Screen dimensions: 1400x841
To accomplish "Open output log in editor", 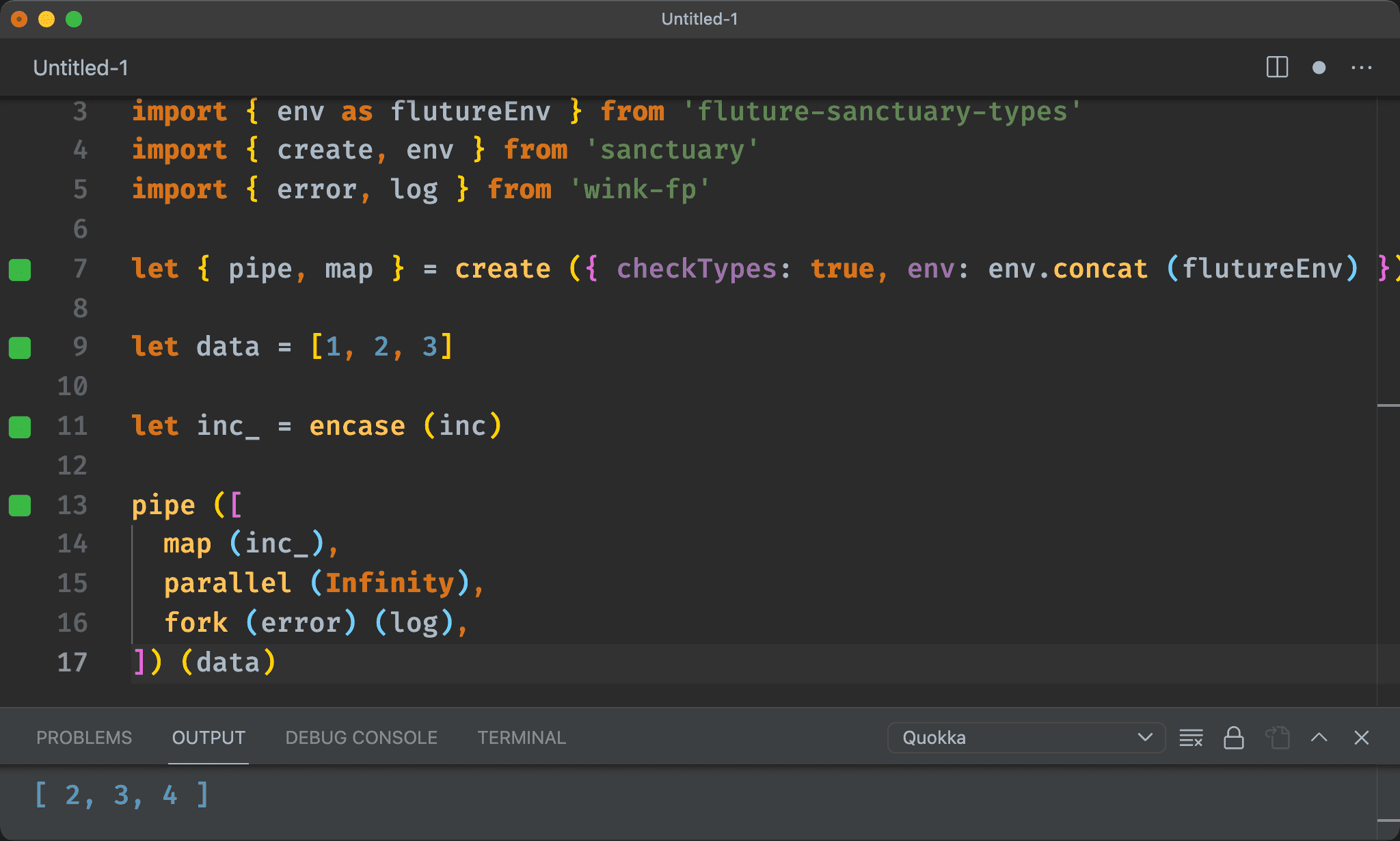I will pos(1277,738).
